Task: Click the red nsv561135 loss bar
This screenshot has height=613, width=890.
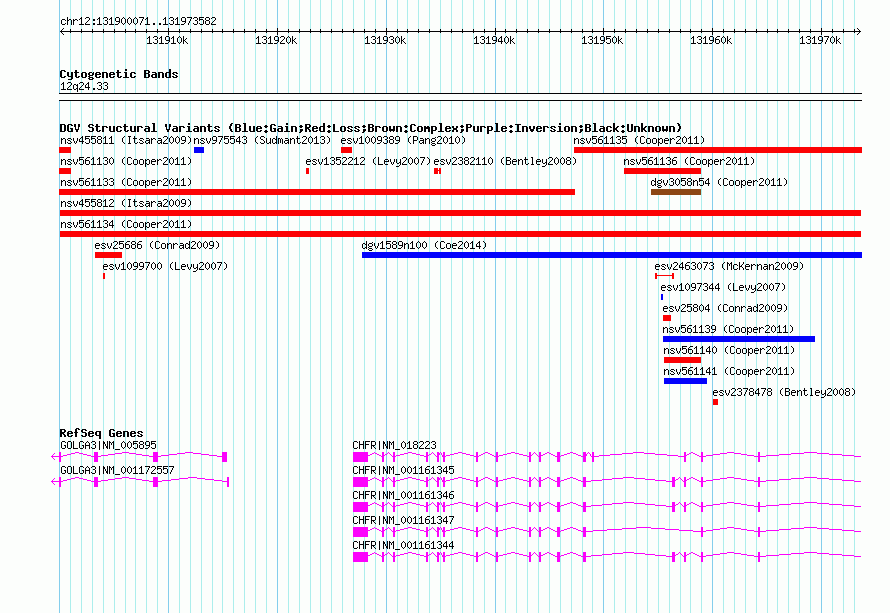Action: pos(717,150)
